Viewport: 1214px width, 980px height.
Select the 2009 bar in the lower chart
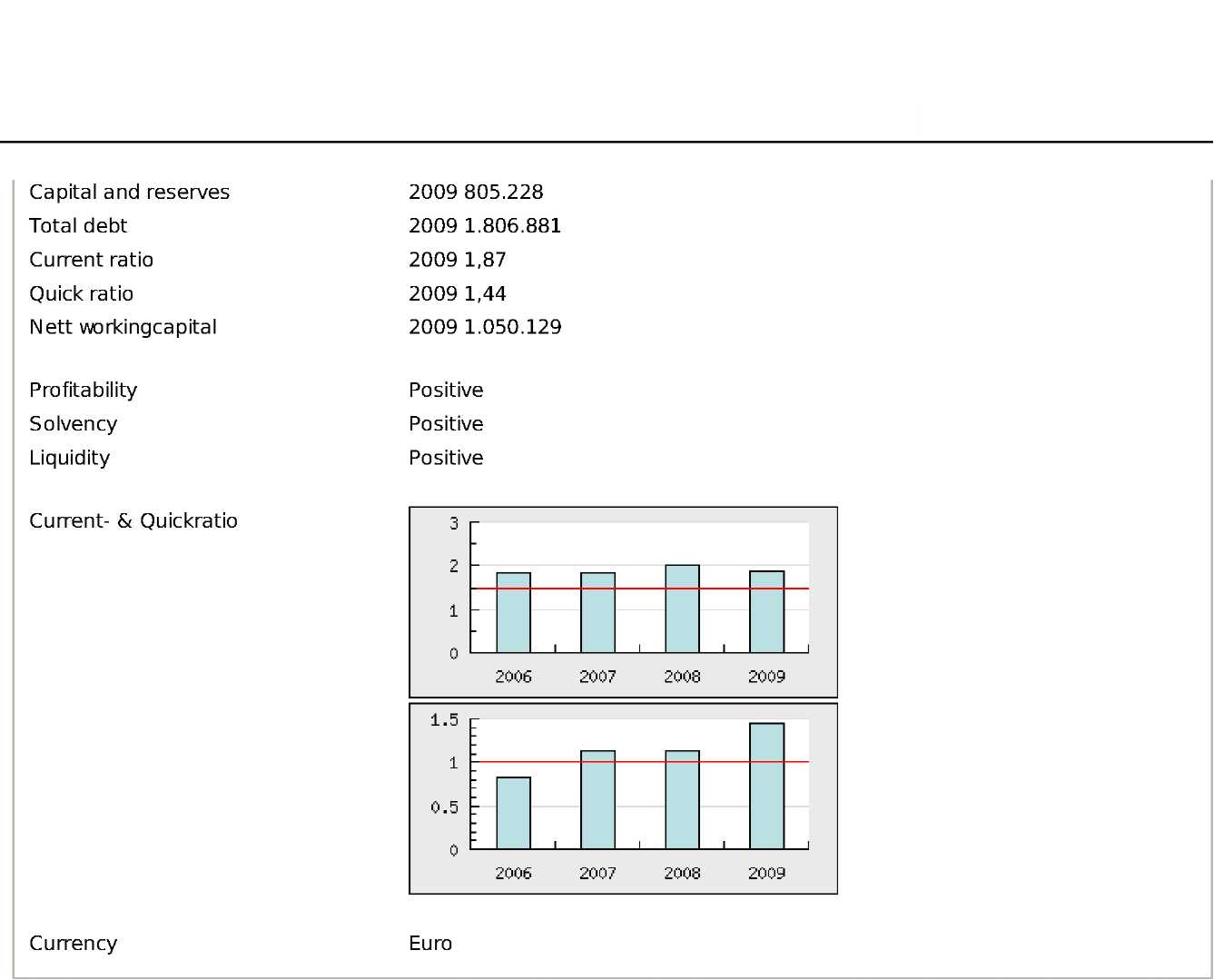766,787
